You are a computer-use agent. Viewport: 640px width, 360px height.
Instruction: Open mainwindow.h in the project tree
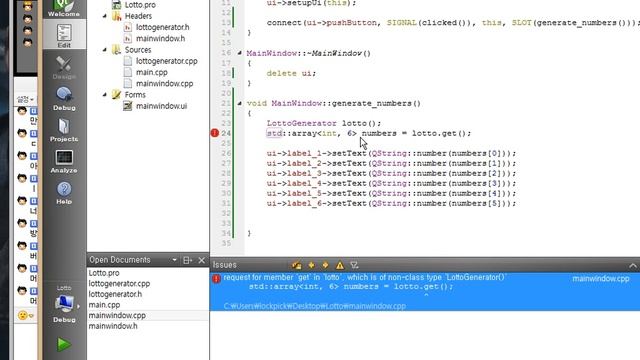(x=160, y=38)
